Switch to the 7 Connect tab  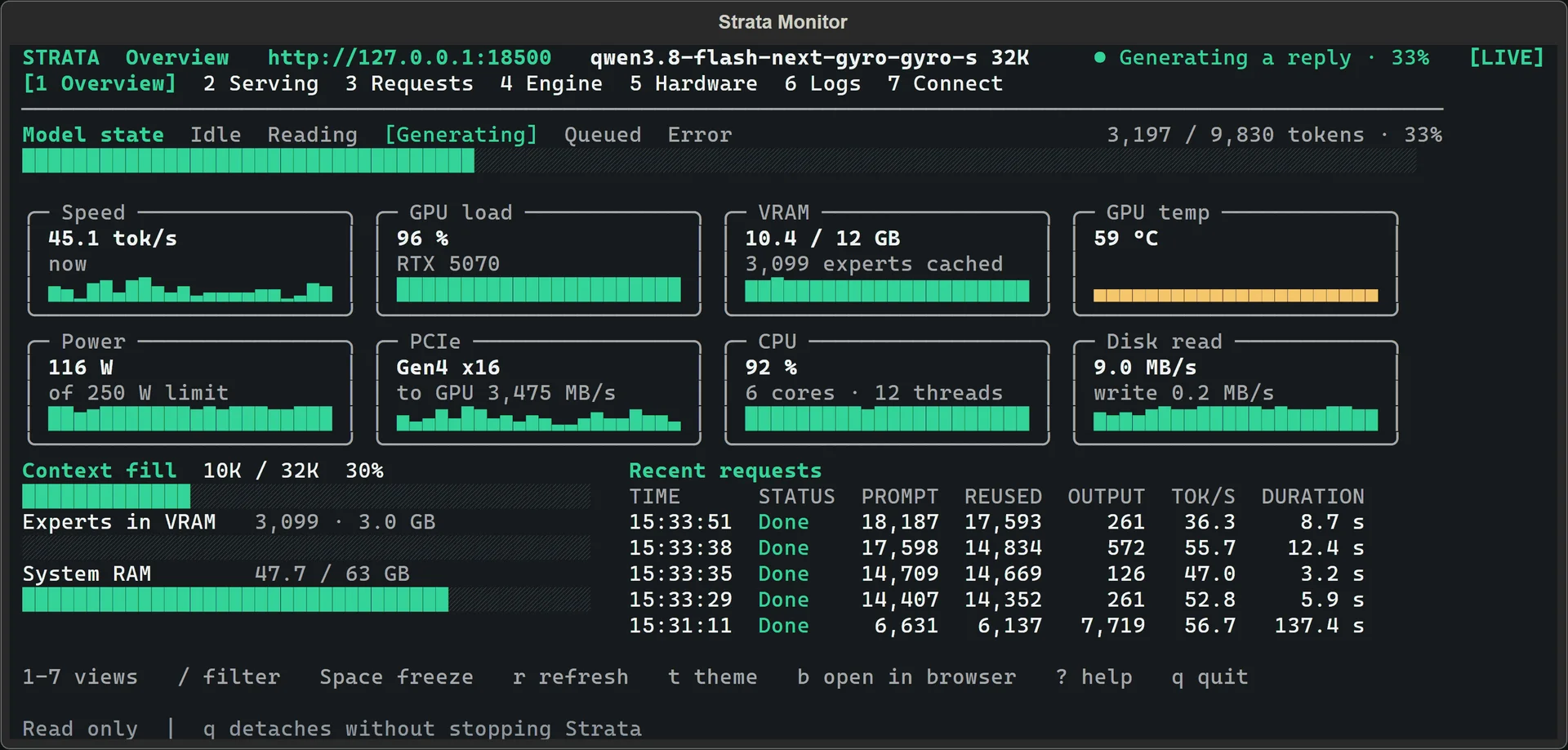pos(945,83)
